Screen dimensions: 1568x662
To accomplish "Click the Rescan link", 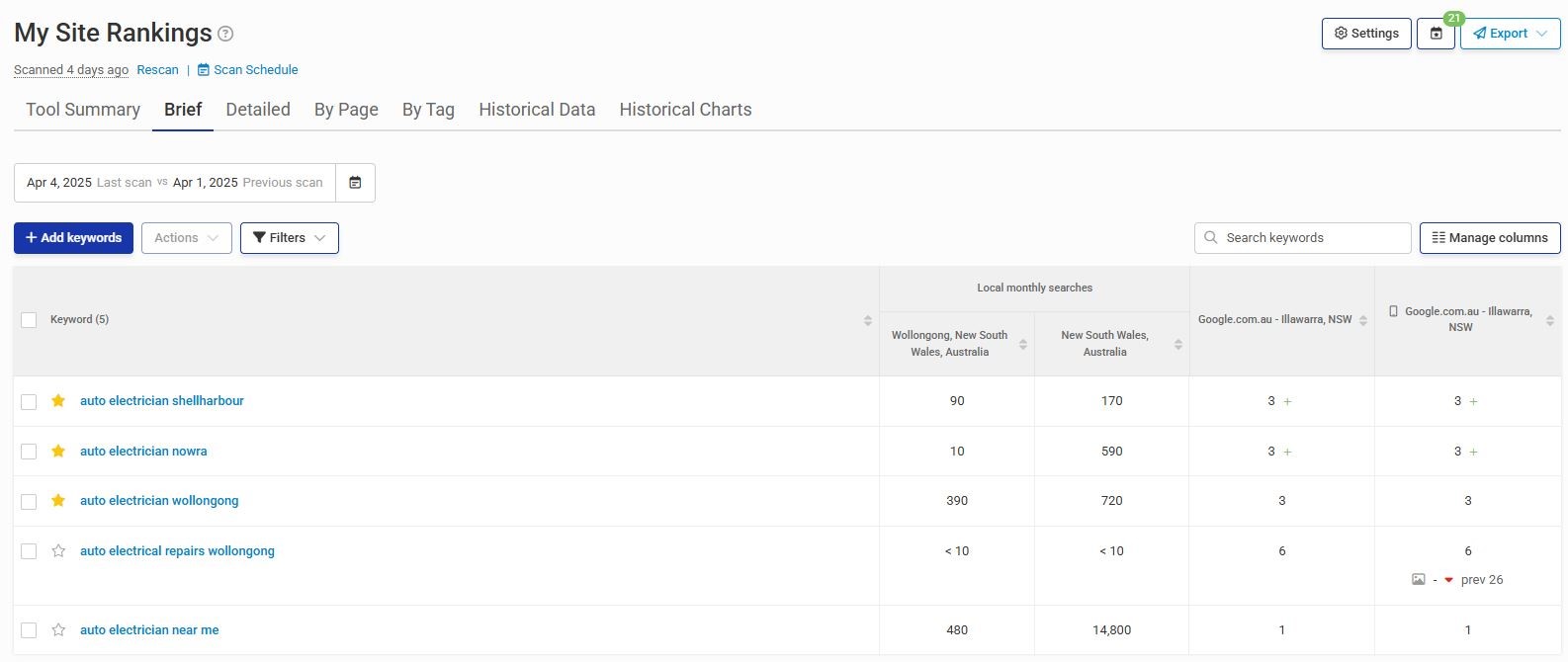I will pos(157,70).
